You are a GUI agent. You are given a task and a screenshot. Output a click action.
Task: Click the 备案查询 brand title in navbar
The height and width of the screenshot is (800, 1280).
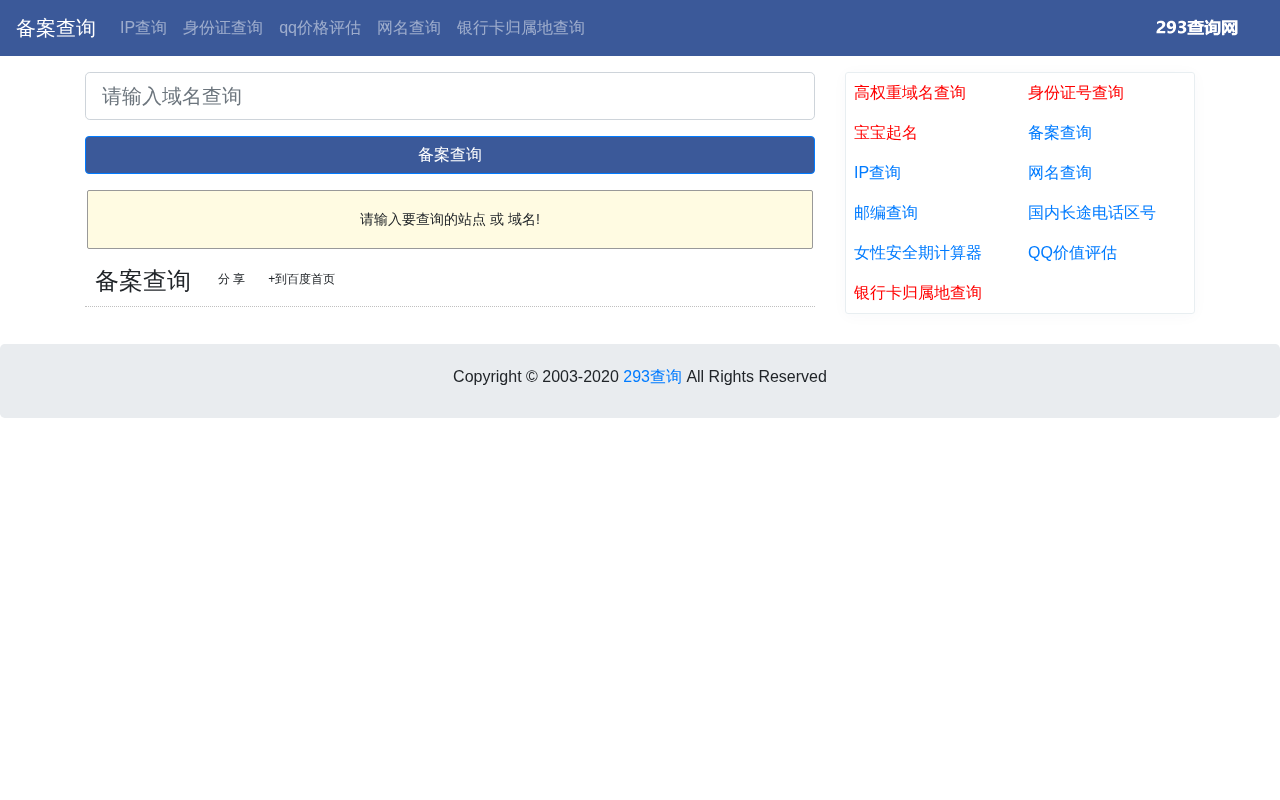point(56,28)
